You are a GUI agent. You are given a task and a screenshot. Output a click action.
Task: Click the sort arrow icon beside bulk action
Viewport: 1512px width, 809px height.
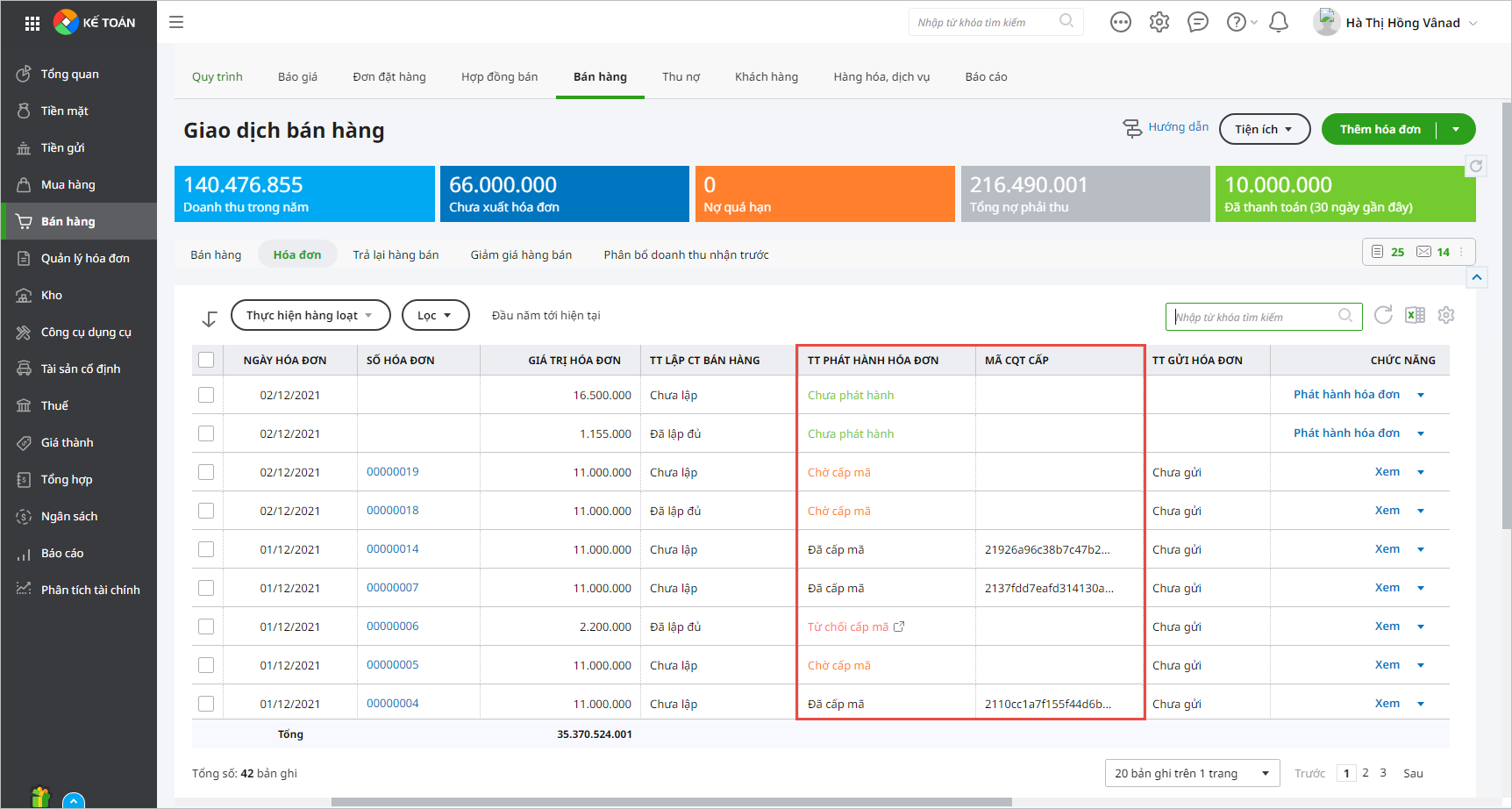click(209, 319)
